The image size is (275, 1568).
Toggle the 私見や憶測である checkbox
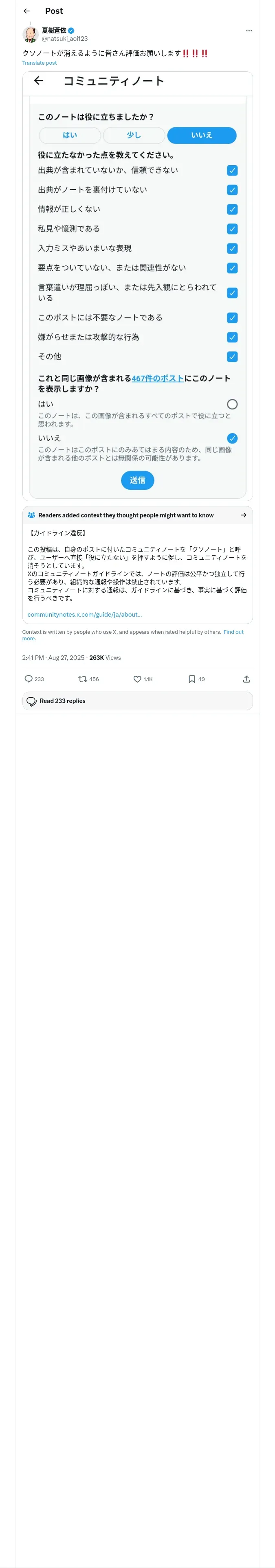(x=232, y=229)
